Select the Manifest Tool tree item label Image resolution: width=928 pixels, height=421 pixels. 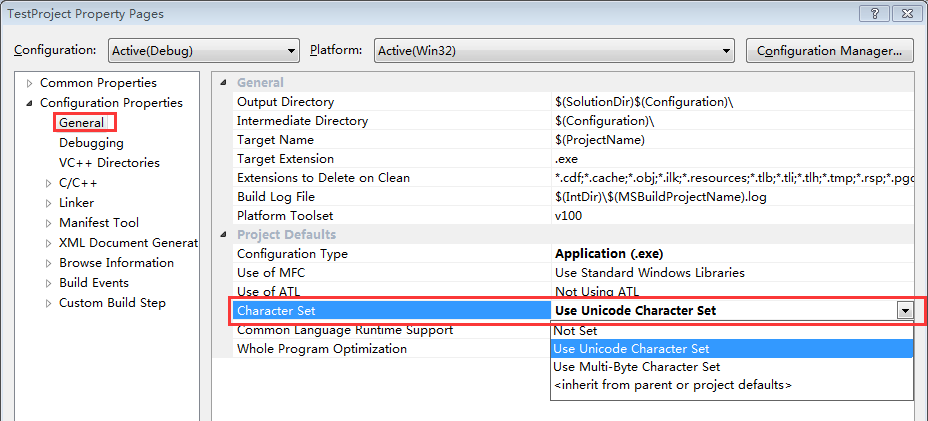pos(99,223)
